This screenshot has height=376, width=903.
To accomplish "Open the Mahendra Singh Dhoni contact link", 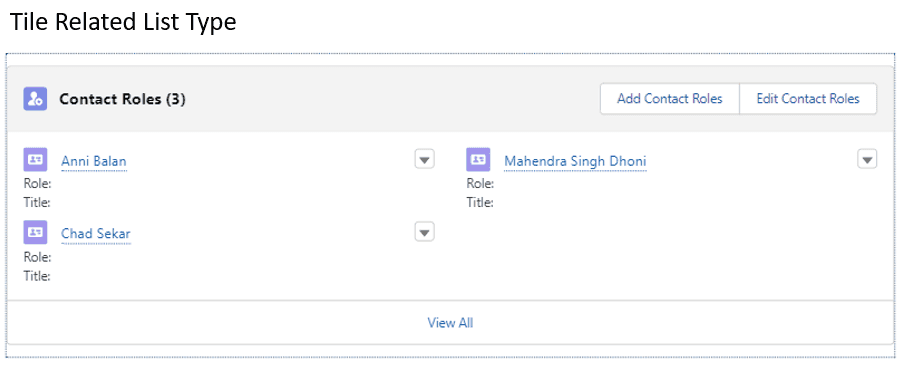I will [x=575, y=161].
